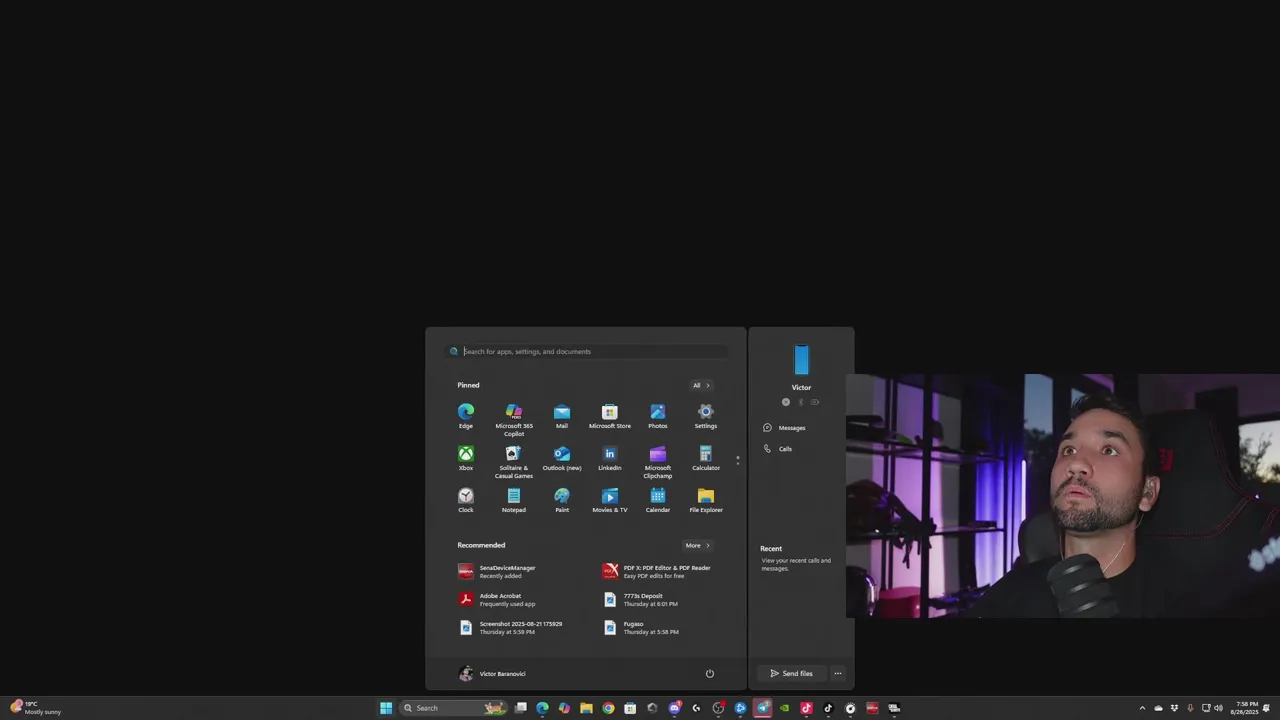Open Microsoft Store from pinned apps

pos(610,416)
